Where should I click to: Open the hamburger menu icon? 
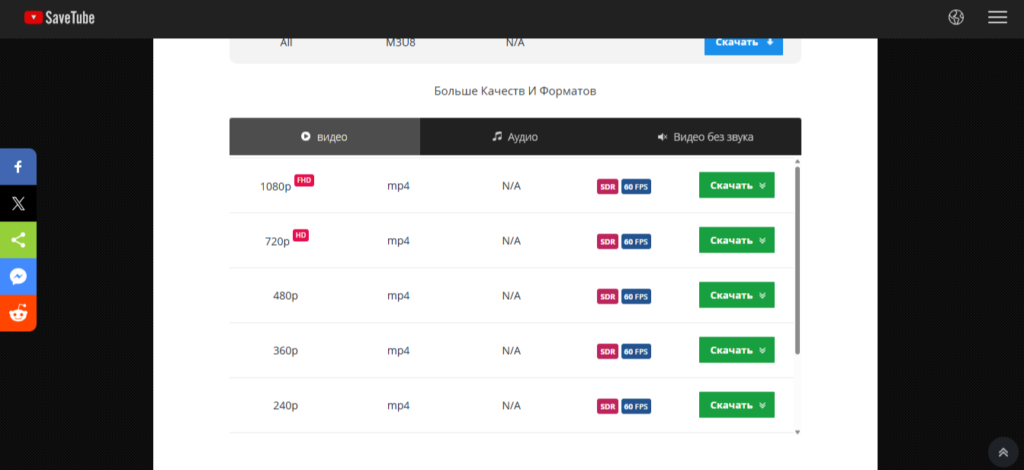tap(997, 17)
